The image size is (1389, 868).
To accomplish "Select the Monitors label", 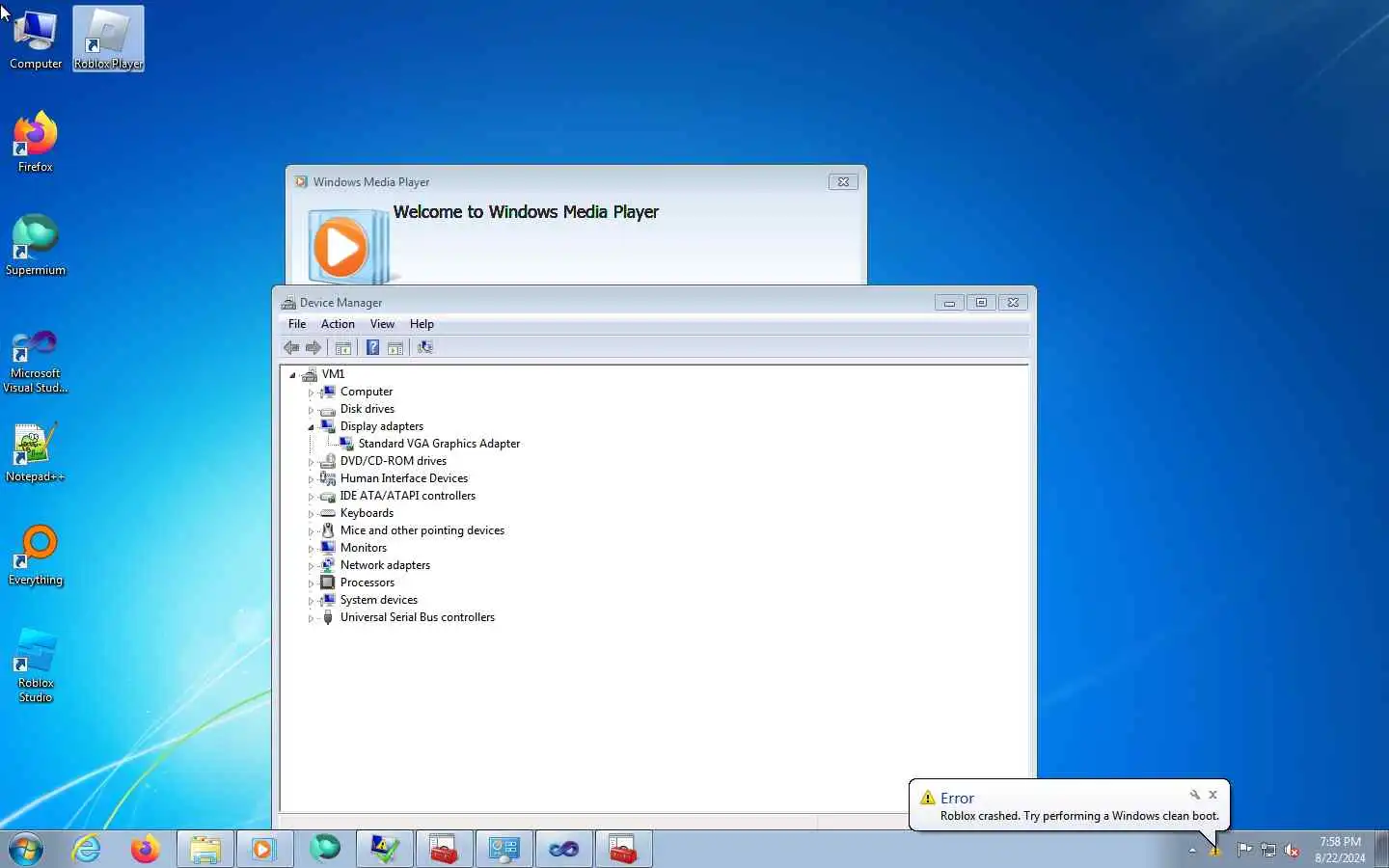I will click(x=363, y=548).
